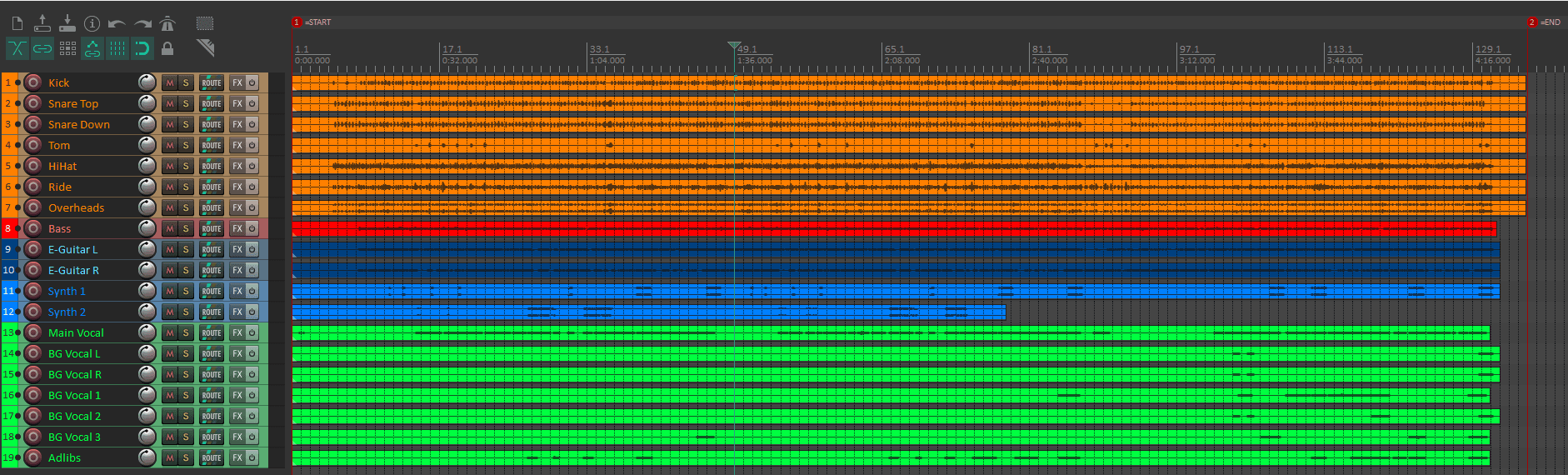Open ROUTE for the Overheads track
Image resolution: width=1568 pixels, height=475 pixels.
click(212, 207)
